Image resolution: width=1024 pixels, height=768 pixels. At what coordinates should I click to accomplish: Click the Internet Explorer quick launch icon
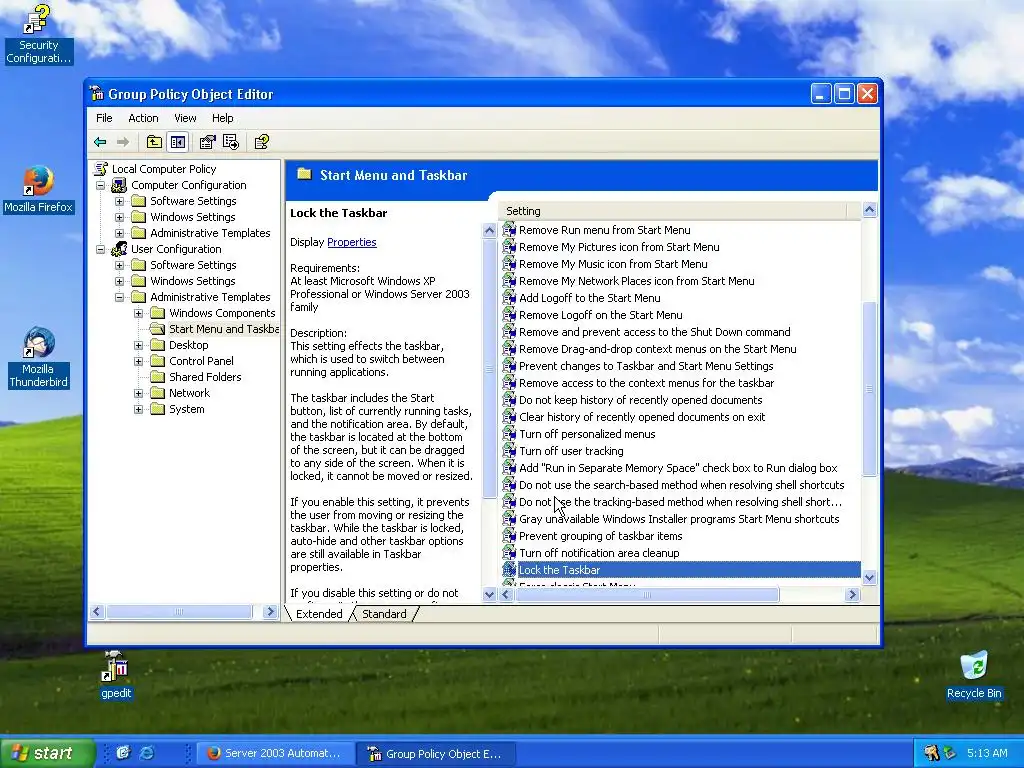[147, 753]
